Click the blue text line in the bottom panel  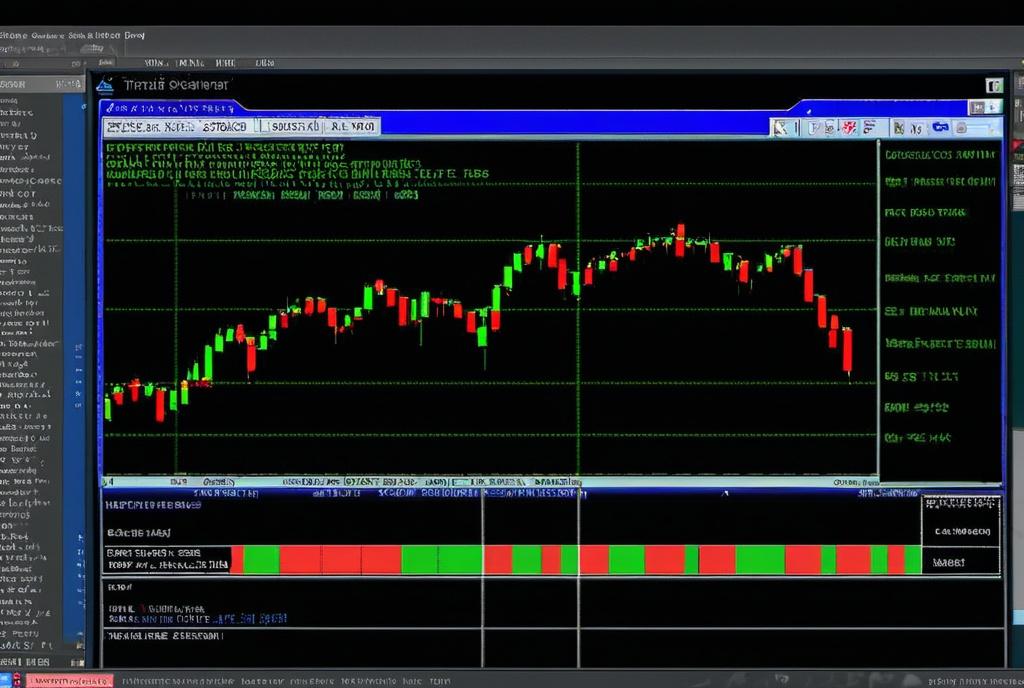[238, 619]
